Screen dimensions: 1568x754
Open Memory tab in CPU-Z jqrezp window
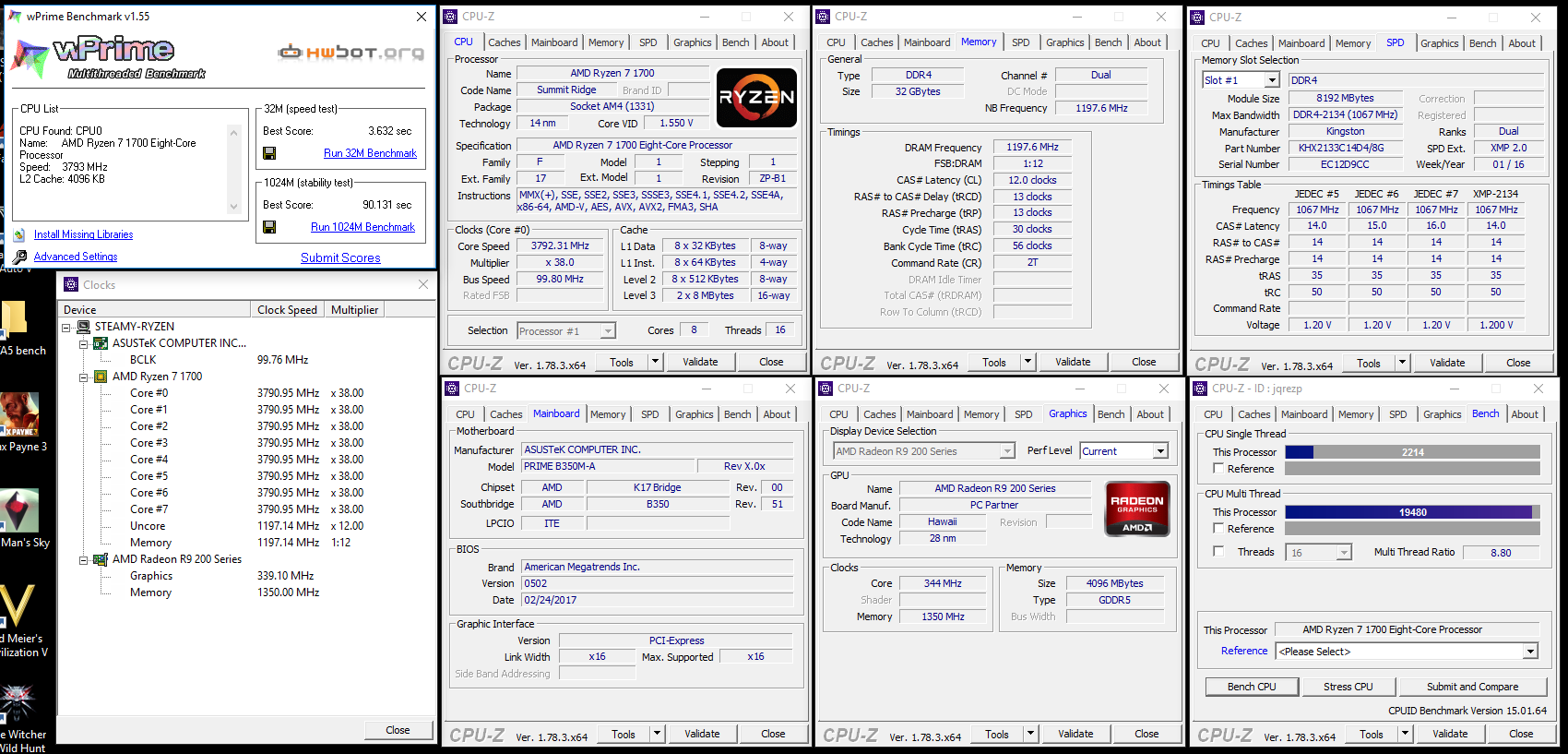pyautogui.click(x=1356, y=414)
